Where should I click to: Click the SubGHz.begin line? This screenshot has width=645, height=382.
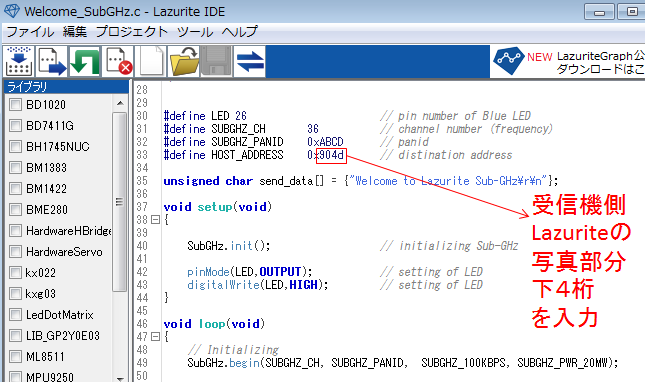(402, 363)
